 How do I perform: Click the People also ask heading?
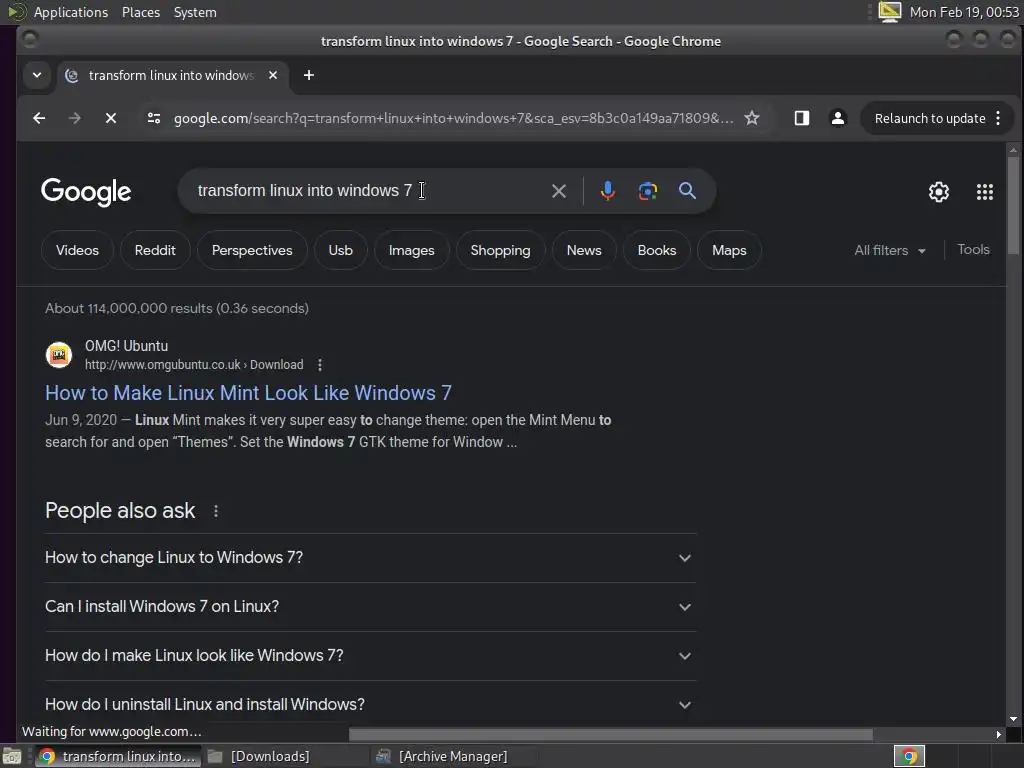click(x=120, y=511)
